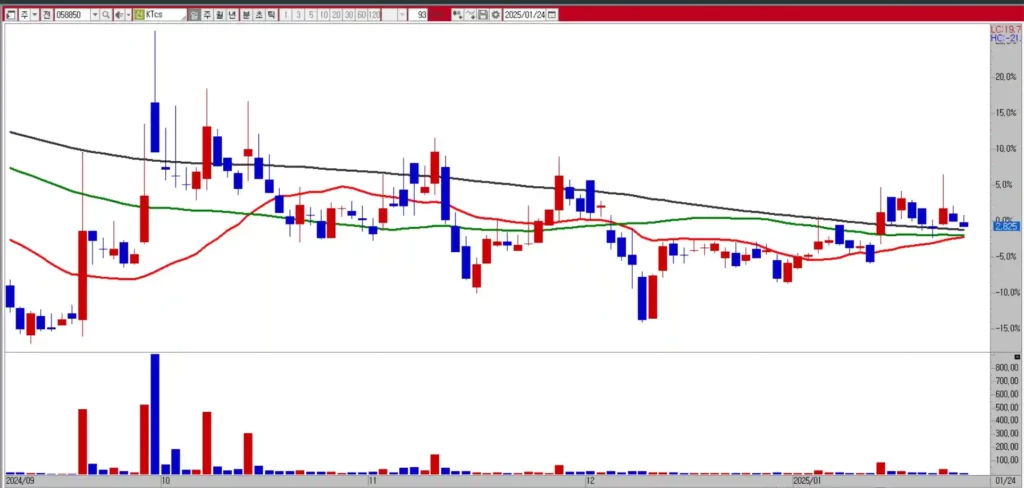Open the dropdown arrow beside speaker icon
1024x488 pixels.
pos(128,15)
